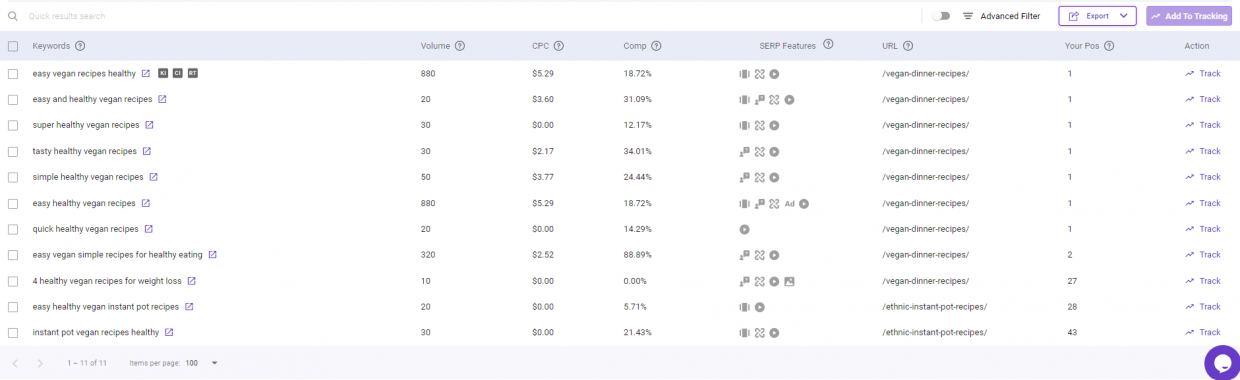Check the 'simple healthy vegan recipes' row

point(13,177)
